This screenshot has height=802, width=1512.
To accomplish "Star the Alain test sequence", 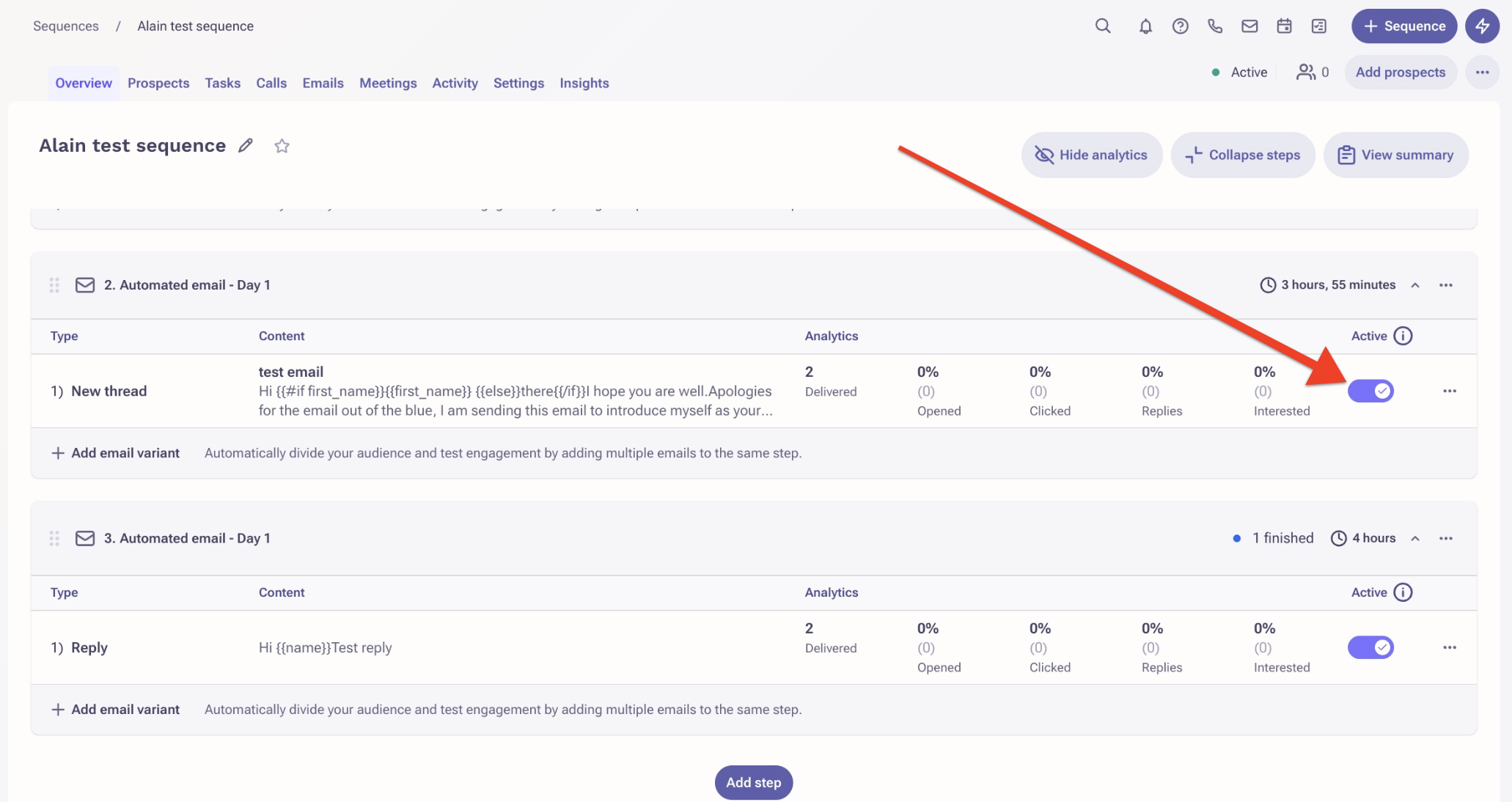I will click(282, 146).
